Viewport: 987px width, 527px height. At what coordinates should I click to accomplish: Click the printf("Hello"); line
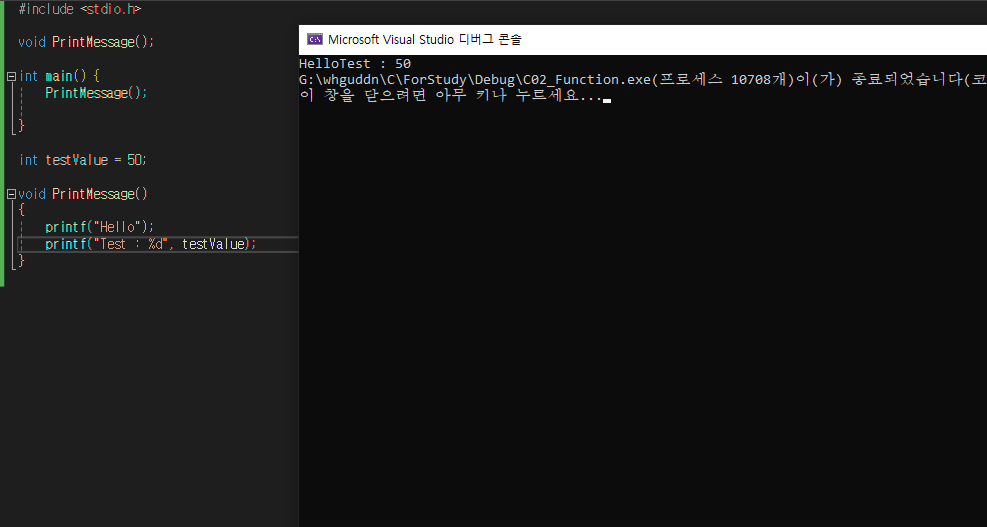coord(99,227)
